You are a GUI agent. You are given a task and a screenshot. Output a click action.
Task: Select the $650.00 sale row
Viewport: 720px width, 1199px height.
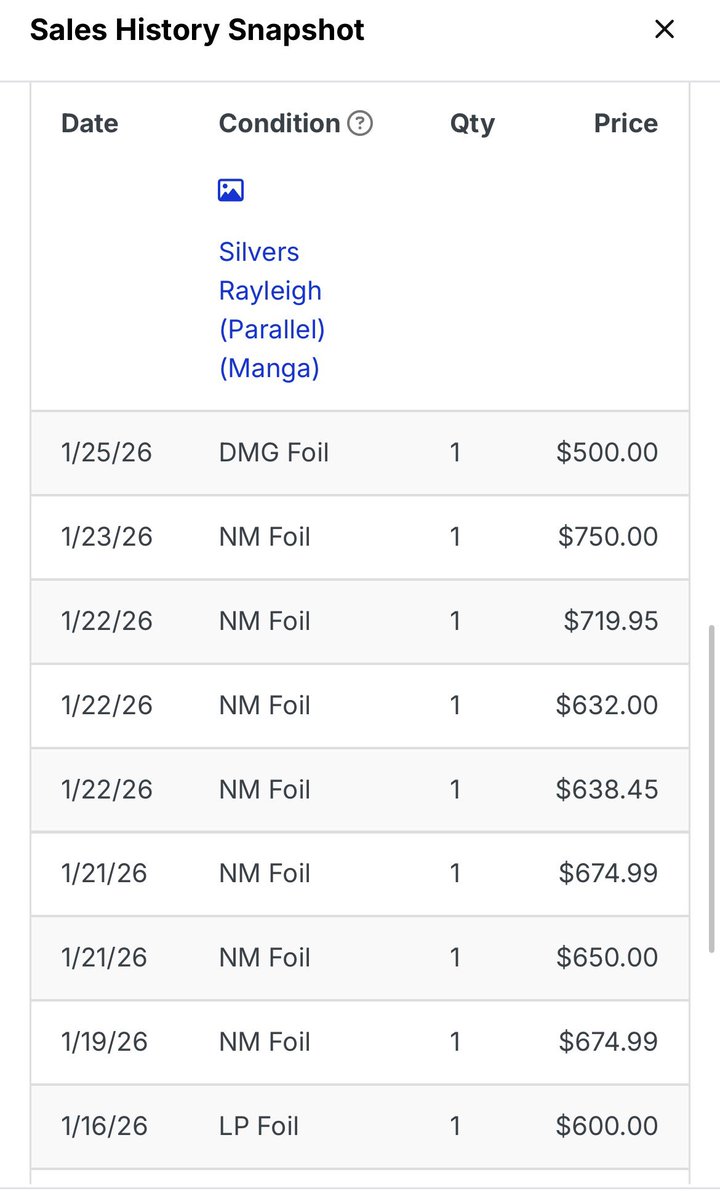tap(360, 958)
